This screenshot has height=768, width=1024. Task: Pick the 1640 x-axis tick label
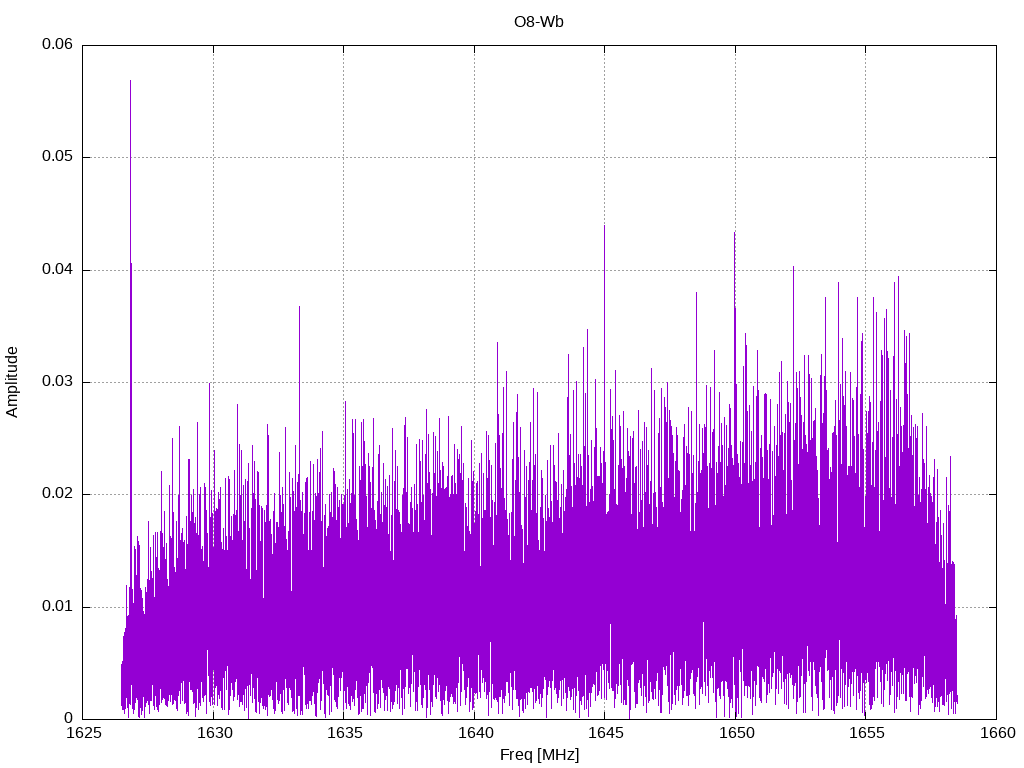click(474, 734)
